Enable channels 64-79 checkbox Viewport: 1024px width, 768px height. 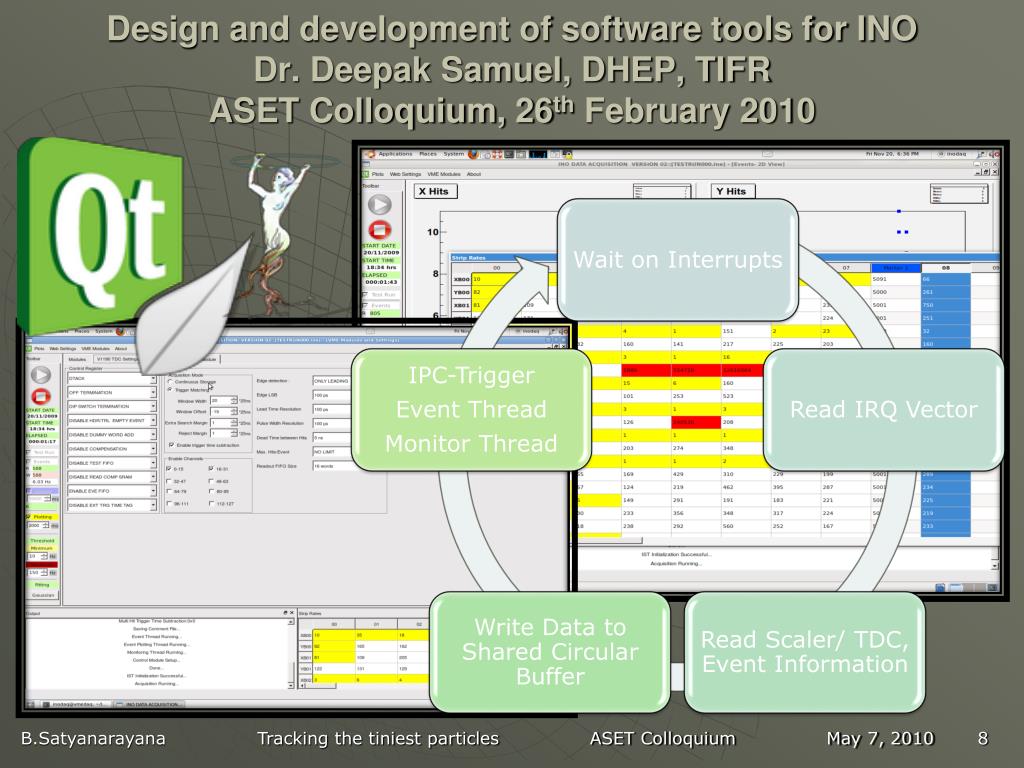click(x=168, y=491)
